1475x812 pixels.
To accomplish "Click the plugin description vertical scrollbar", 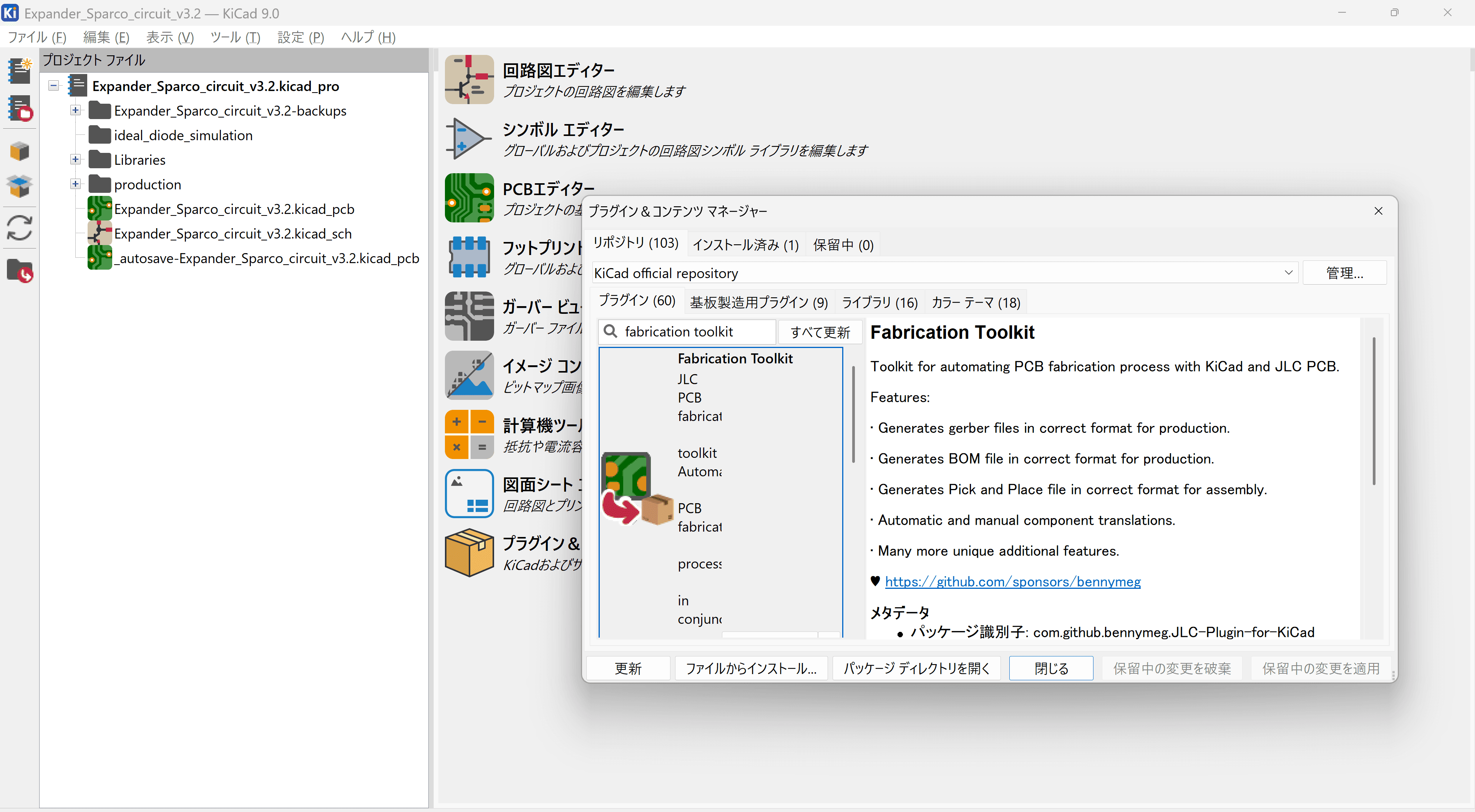I will [x=1374, y=411].
